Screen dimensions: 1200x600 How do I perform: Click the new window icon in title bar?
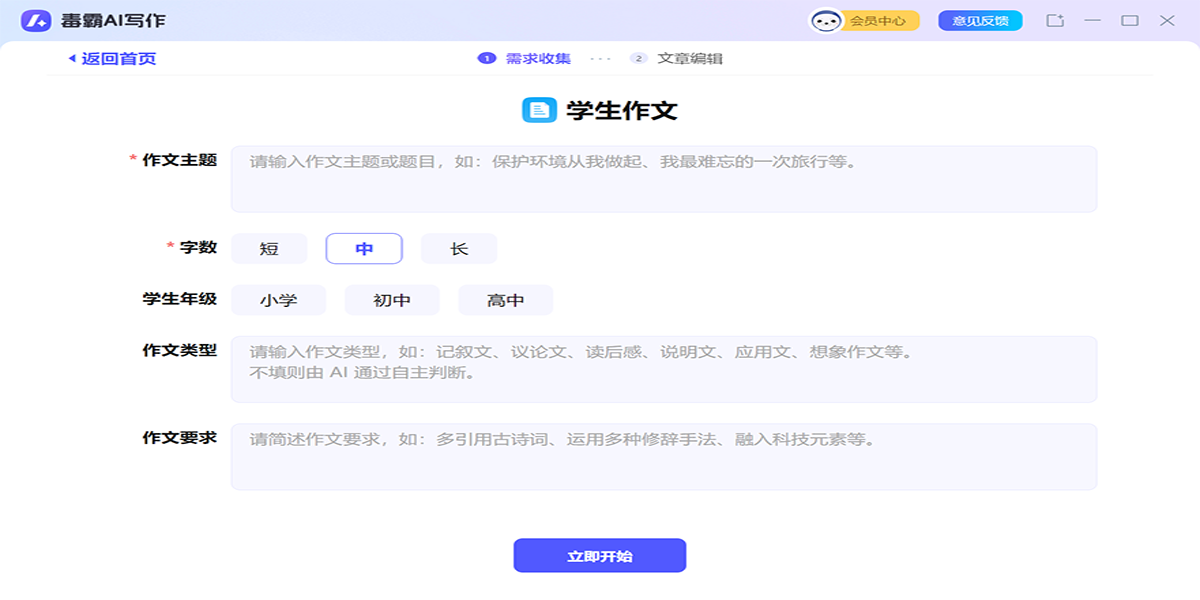point(1054,20)
